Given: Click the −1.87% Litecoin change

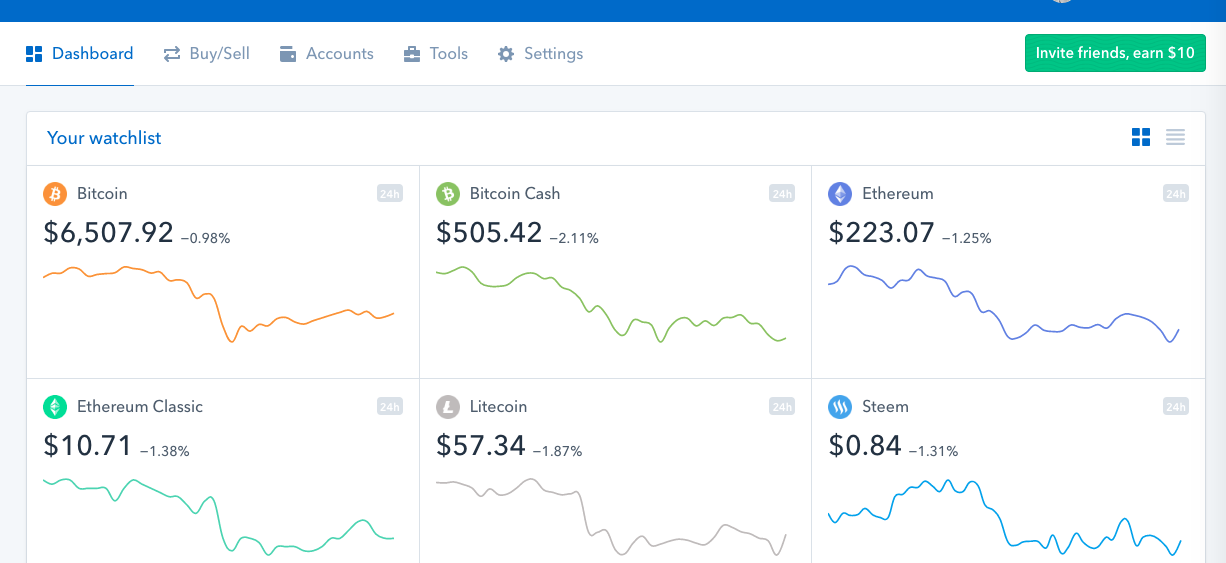Looking at the screenshot, I should (557, 452).
